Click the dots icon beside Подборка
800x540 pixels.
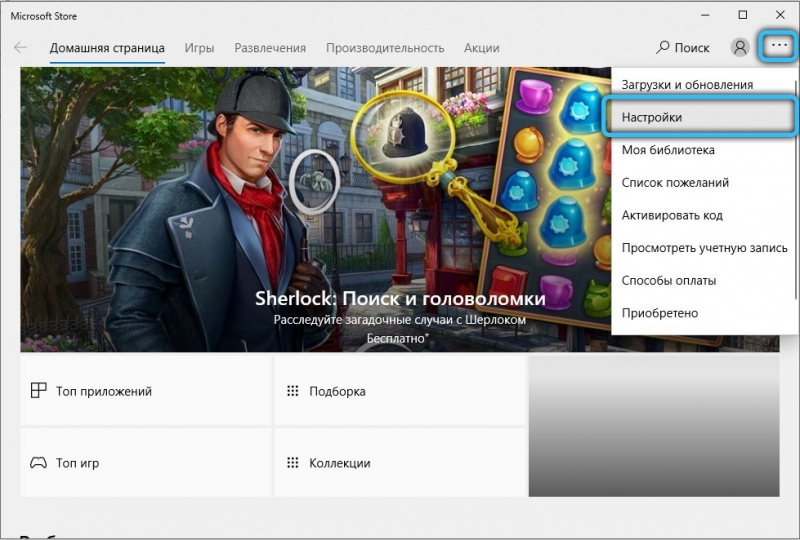pyautogui.click(x=293, y=391)
